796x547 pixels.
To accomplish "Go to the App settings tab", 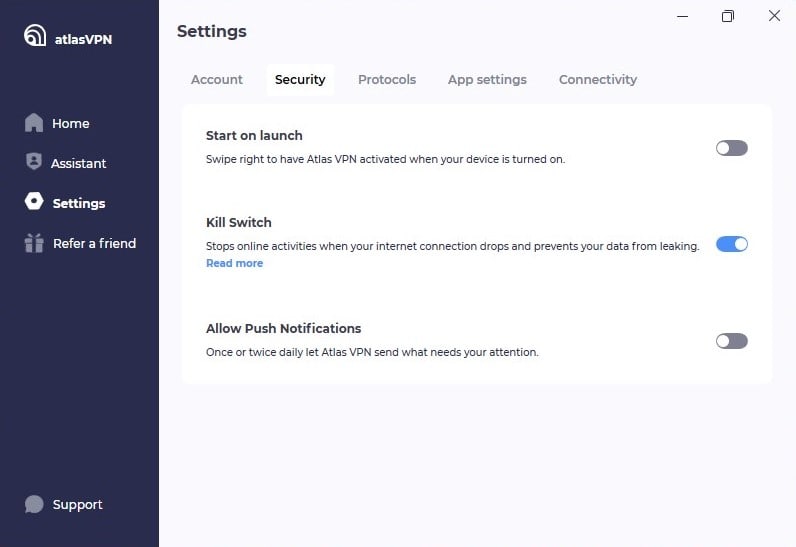I will point(487,80).
